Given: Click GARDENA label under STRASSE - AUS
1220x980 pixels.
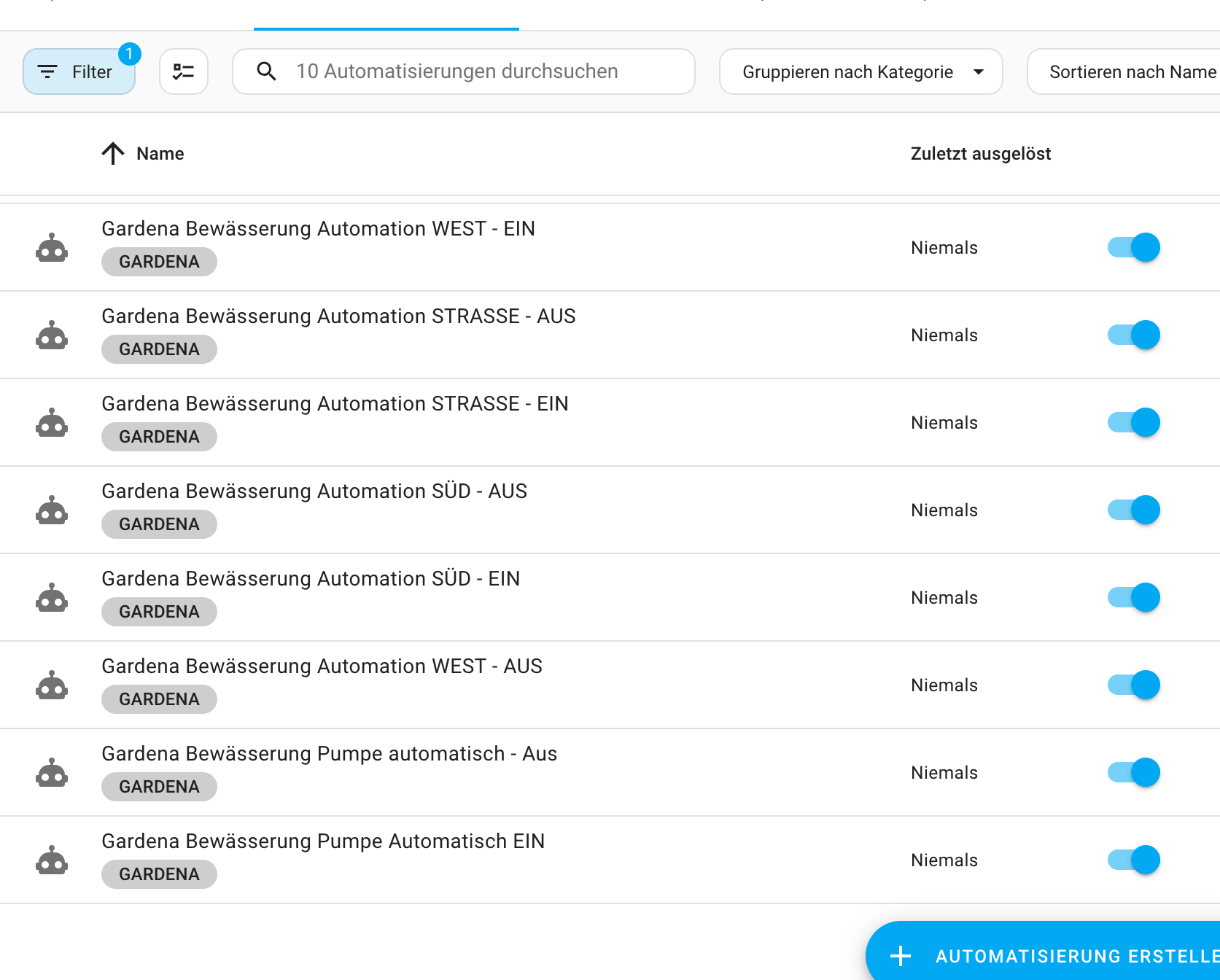Looking at the screenshot, I should tap(159, 349).
